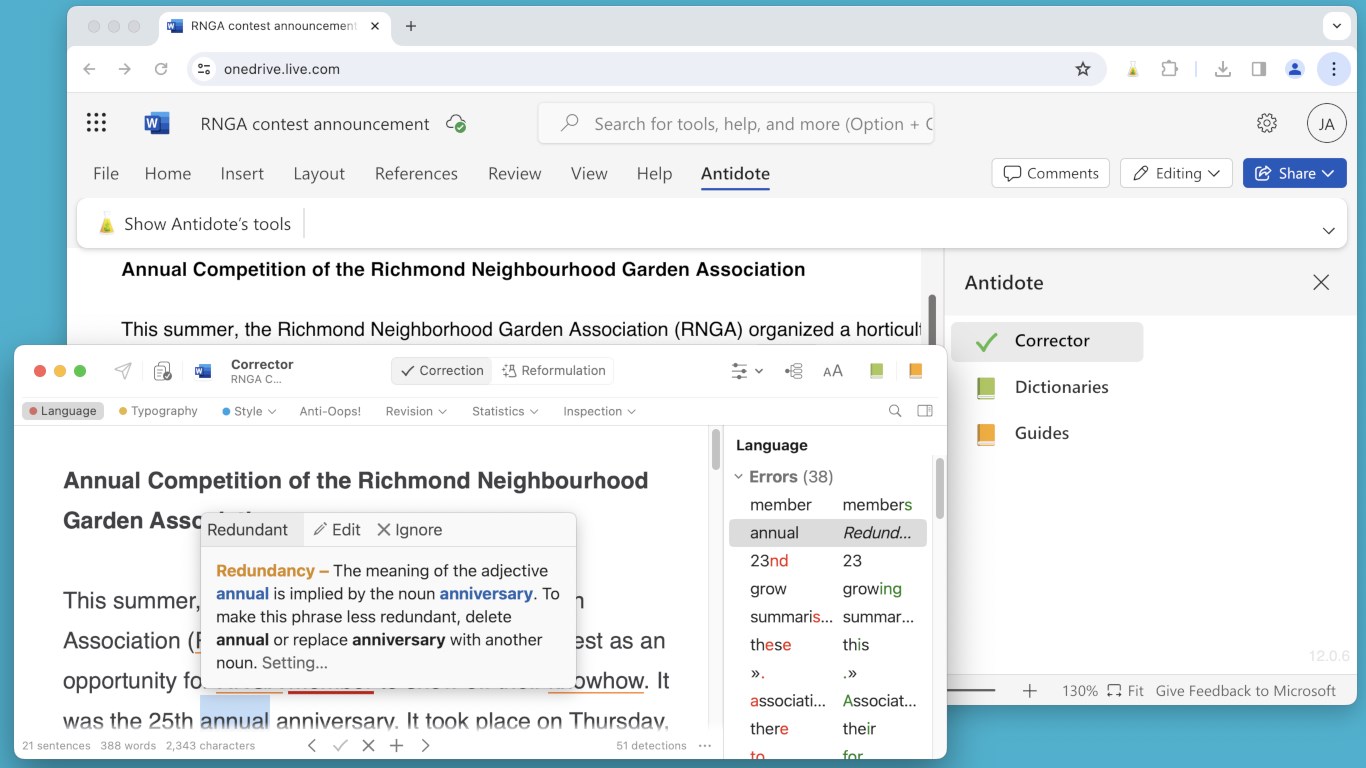The image size is (1366, 768).
Task: Reject detection with the X at bottom
Action: pyautogui.click(x=368, y=746)
